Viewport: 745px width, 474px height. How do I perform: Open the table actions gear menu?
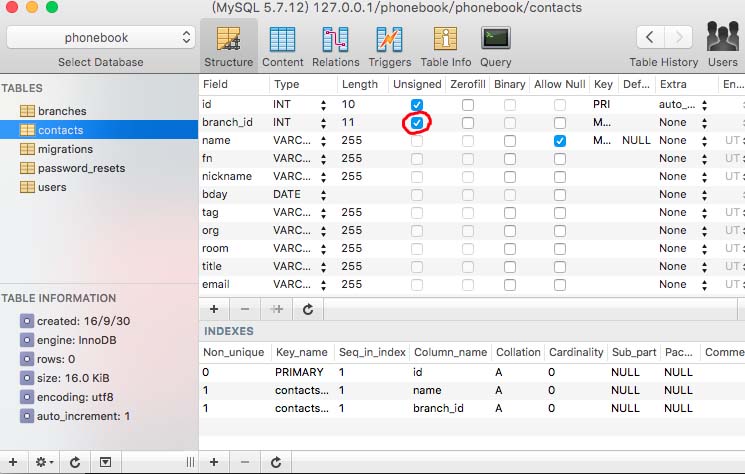pyautogui.click(x=44, y=462)
